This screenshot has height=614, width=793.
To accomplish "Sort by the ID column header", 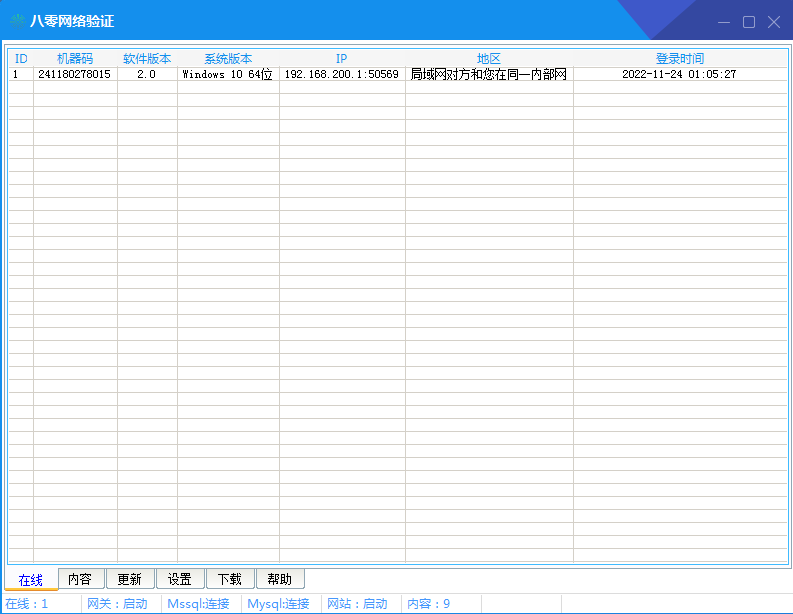I will coord(21,59).
